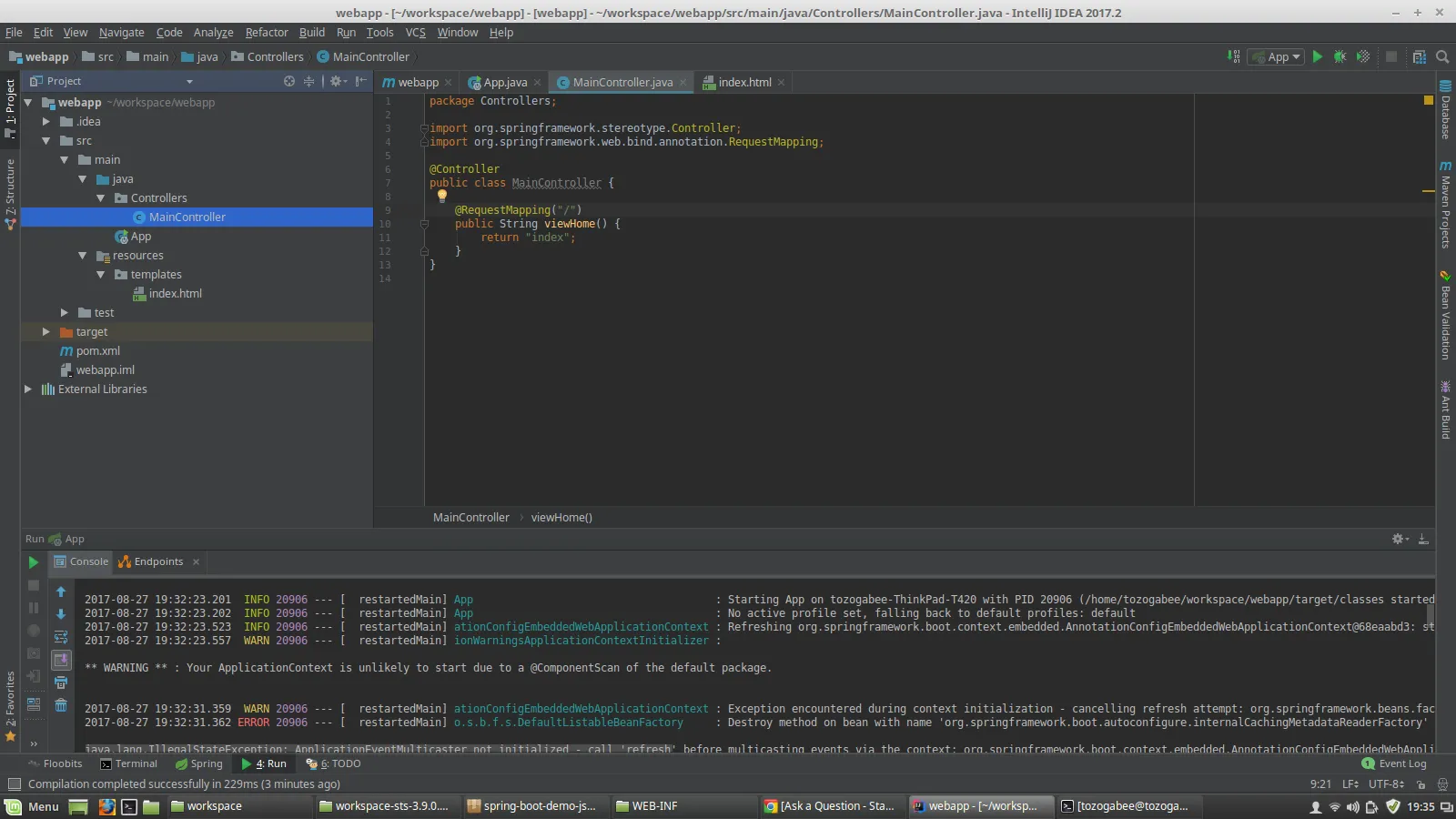Select pom.xml in the project tree
Viewport: 1456px width, 819px height.
pyautogui.click(x=97, y=351)
